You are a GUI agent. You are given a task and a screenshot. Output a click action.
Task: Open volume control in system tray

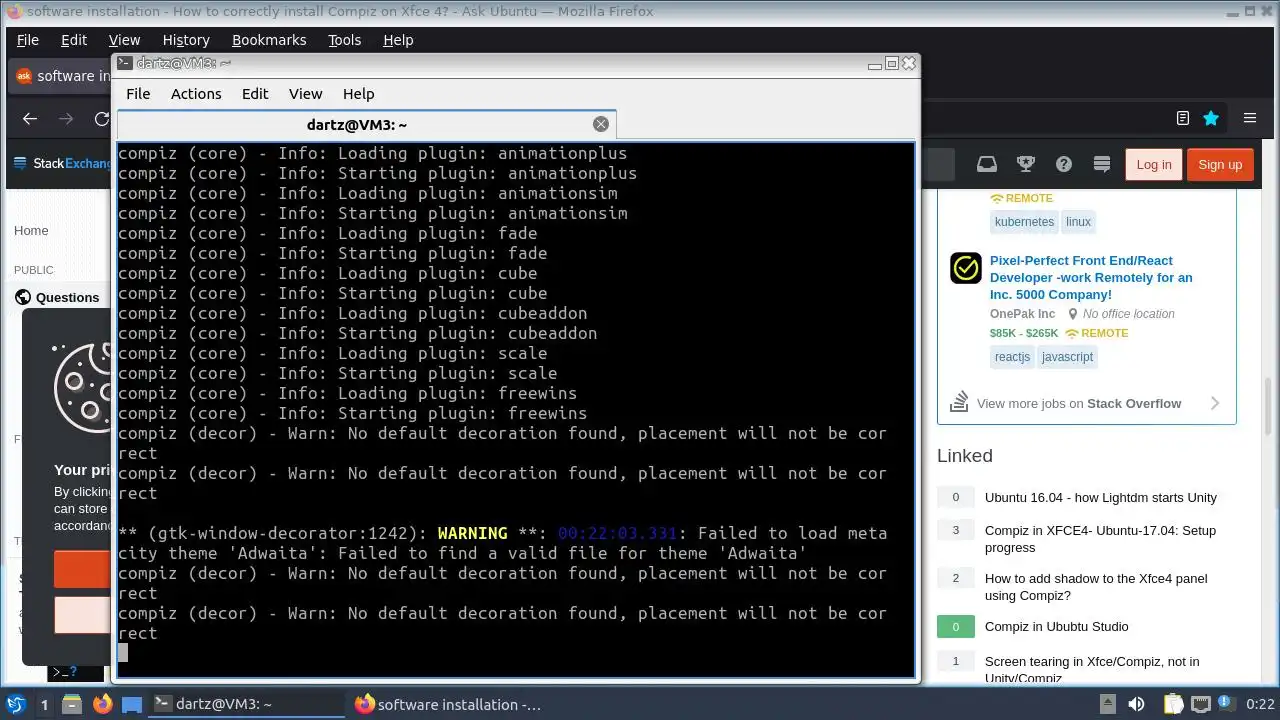[1136, 704]
